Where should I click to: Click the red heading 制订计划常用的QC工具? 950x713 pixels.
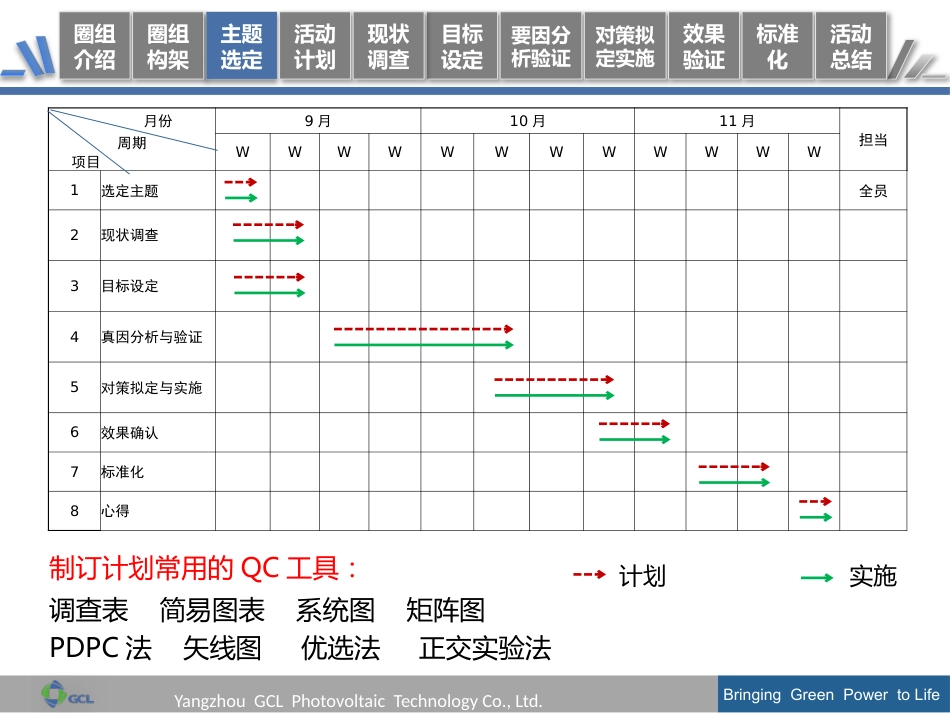[x=202, y=568]
